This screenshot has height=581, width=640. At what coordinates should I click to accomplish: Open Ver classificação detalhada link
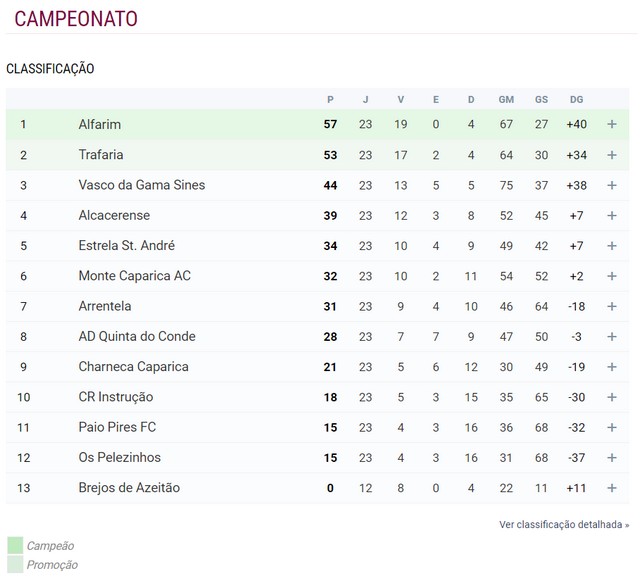coord(564,524)
